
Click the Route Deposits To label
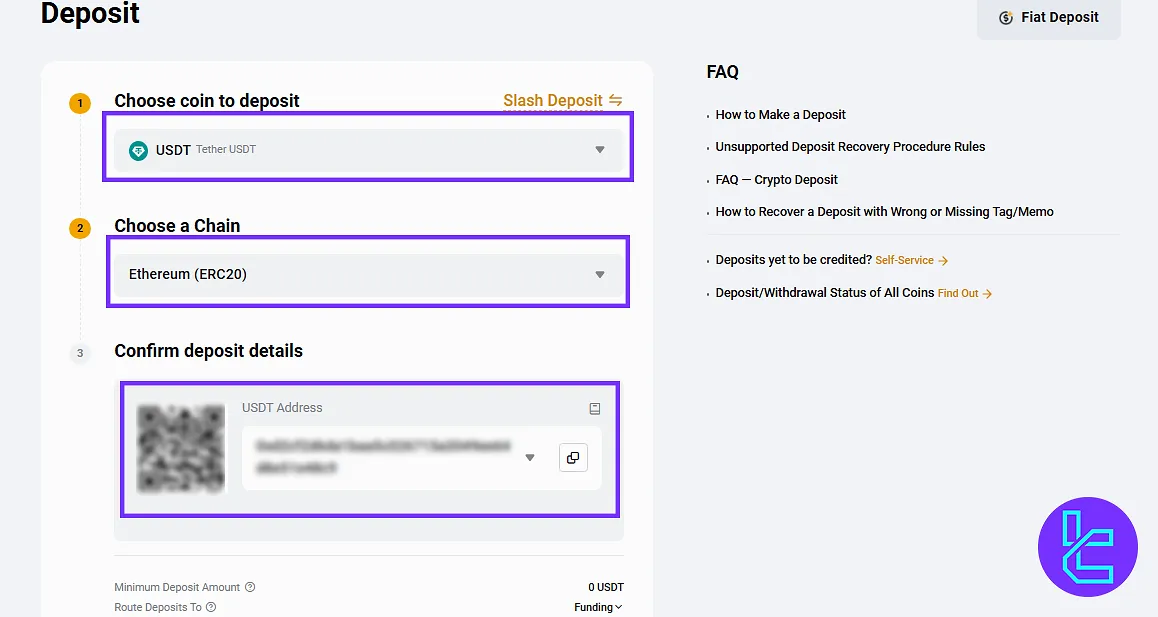click(x=158, y=607)
